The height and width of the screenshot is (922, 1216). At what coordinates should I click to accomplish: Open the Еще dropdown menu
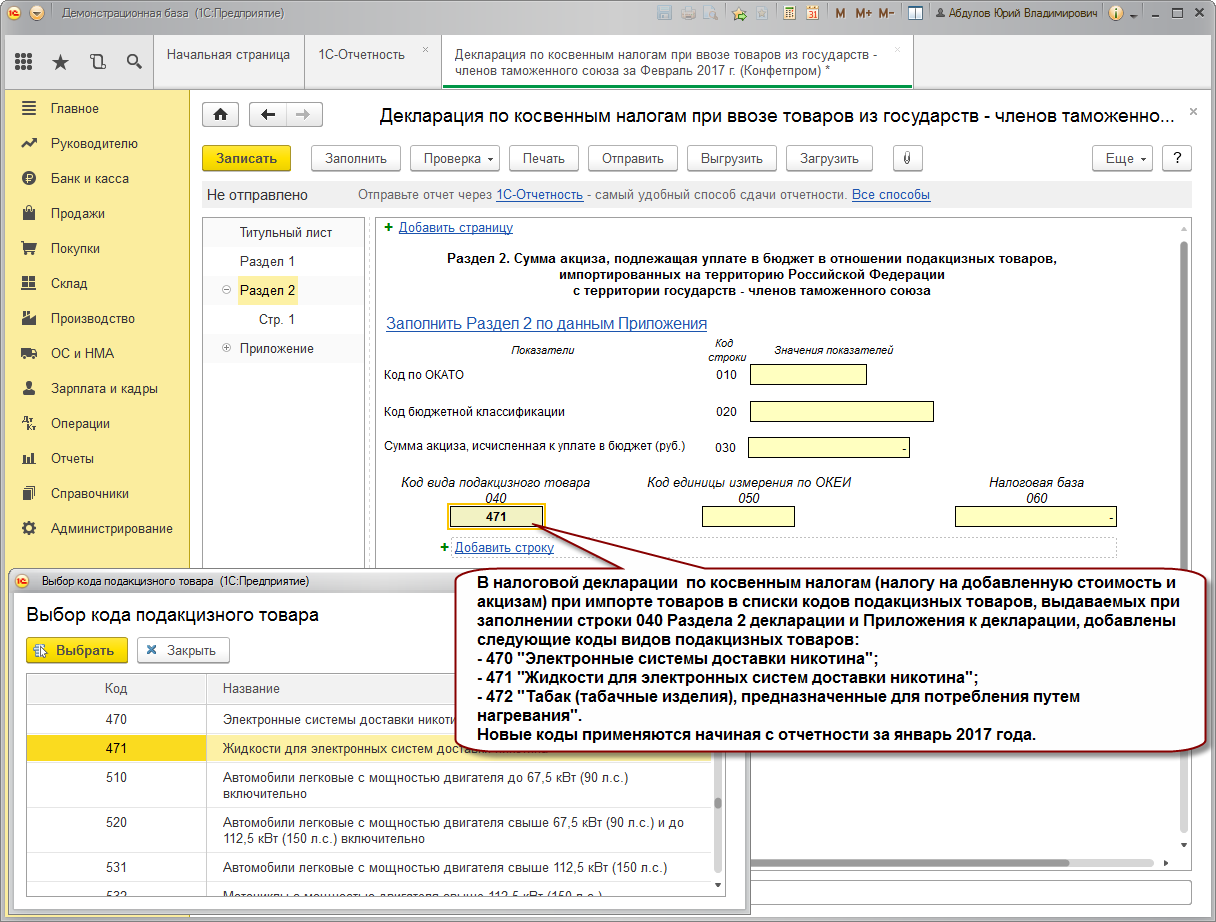[1124, 158]
